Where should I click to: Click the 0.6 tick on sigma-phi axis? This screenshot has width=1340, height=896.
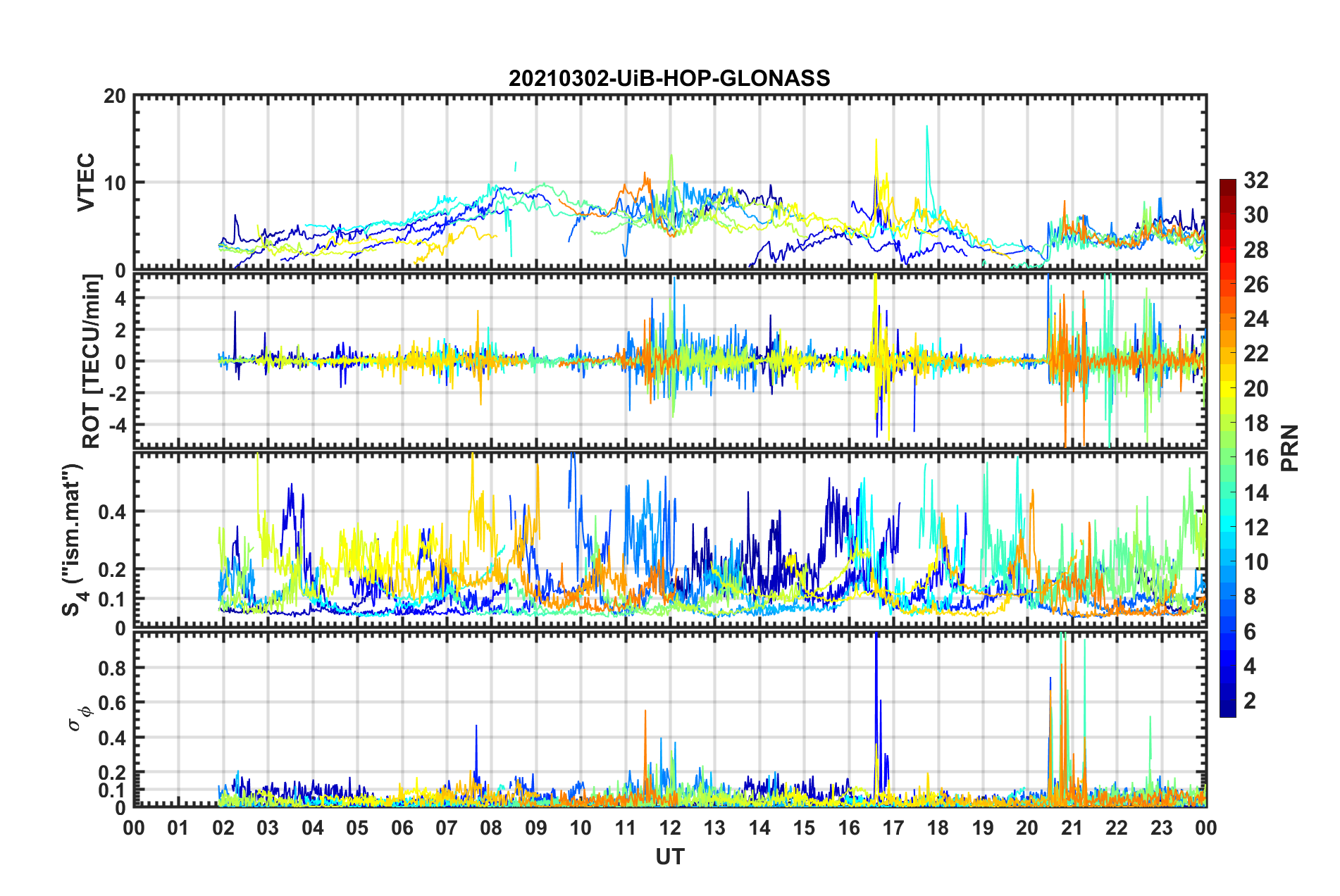[x=113, y=703]
